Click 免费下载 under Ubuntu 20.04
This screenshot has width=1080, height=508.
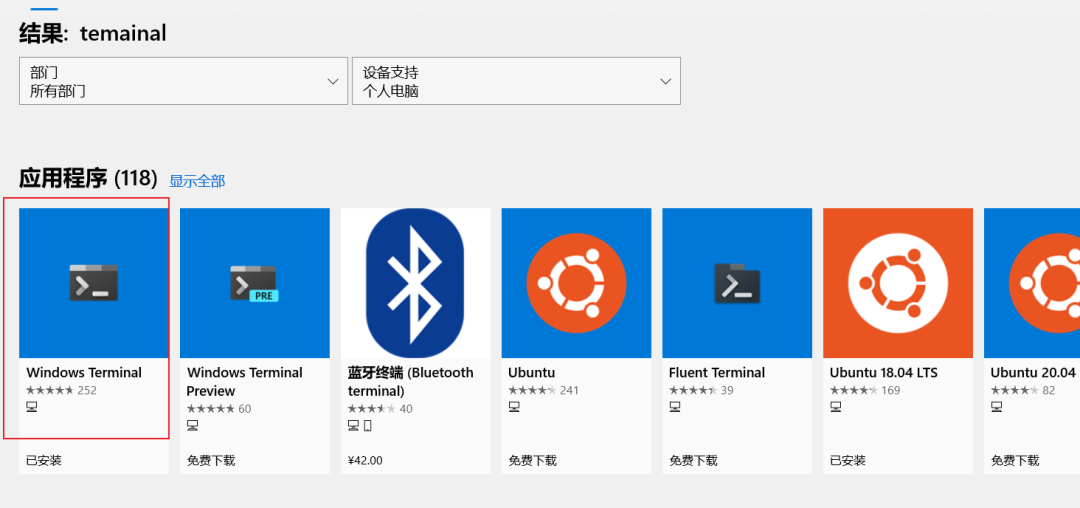tap(1015, 461)
